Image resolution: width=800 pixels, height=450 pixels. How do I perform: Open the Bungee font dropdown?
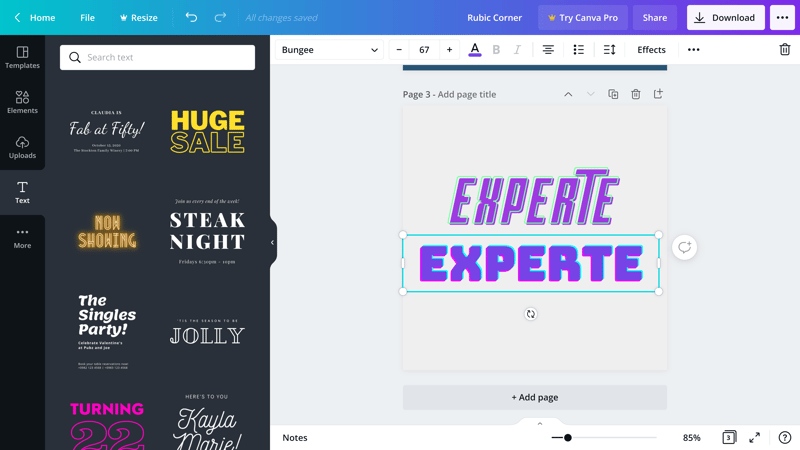point(329,49)
